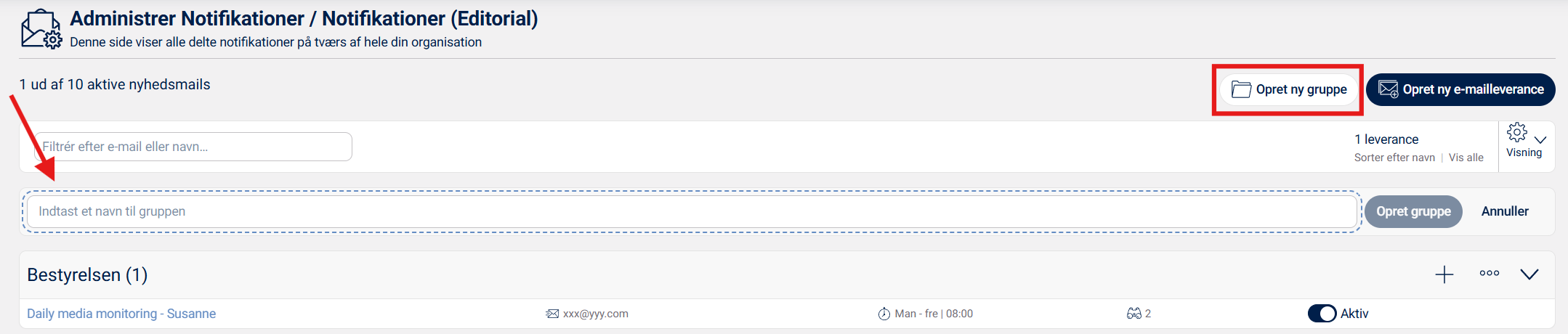Click the group name input field
This screenshot has width=1568, height=334.
pyautogui.click(x=690, y=211)
